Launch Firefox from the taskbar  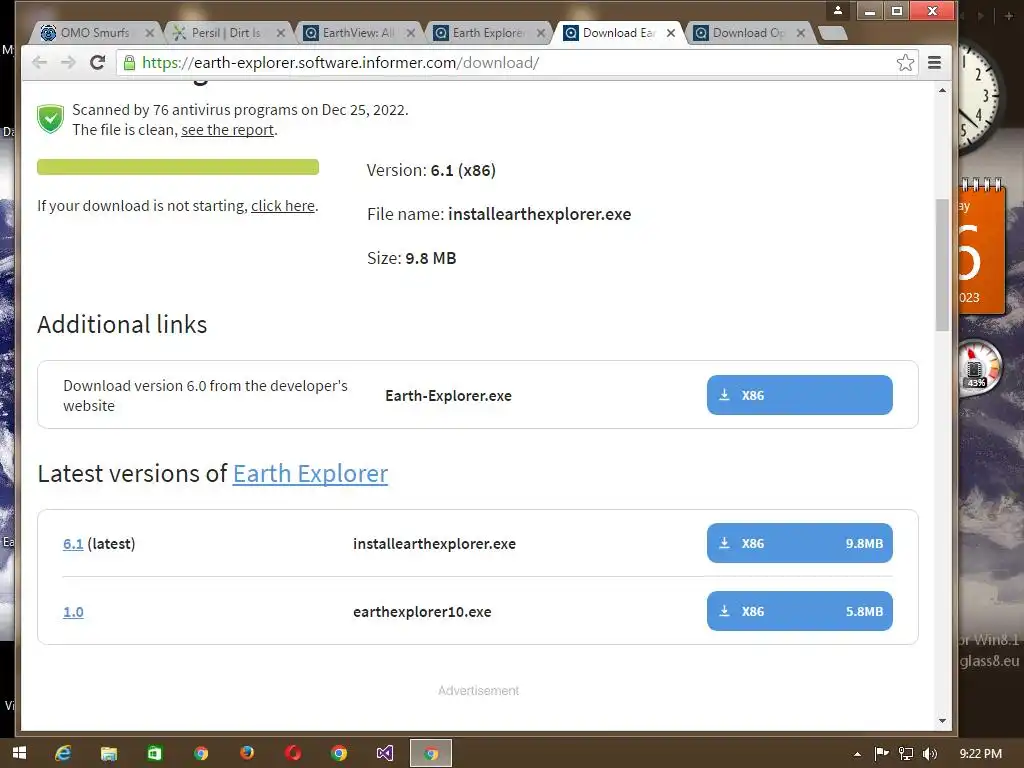coord(247,753)
